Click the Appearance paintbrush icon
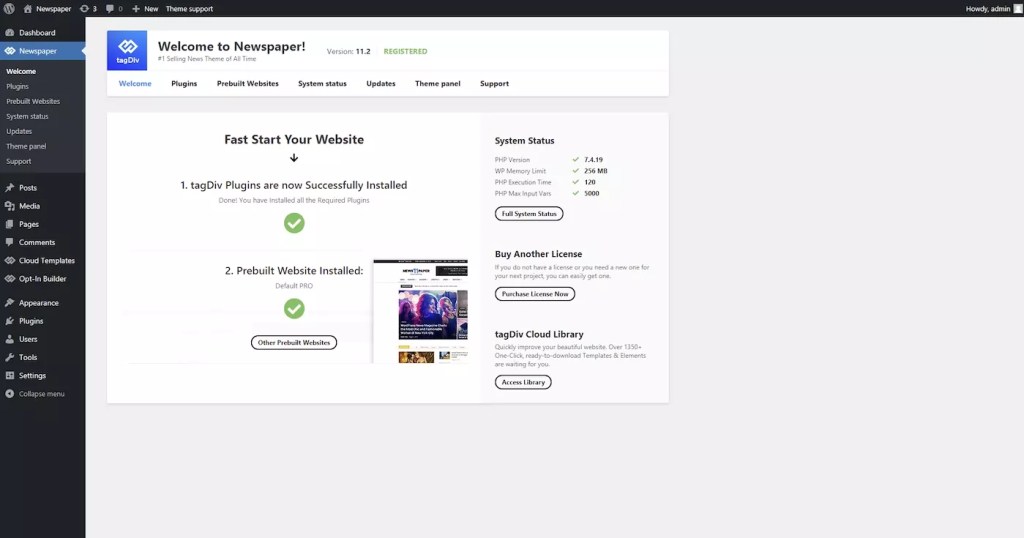Image resolution: width=1024 pixels, height=538 pixels. [10, 303]
